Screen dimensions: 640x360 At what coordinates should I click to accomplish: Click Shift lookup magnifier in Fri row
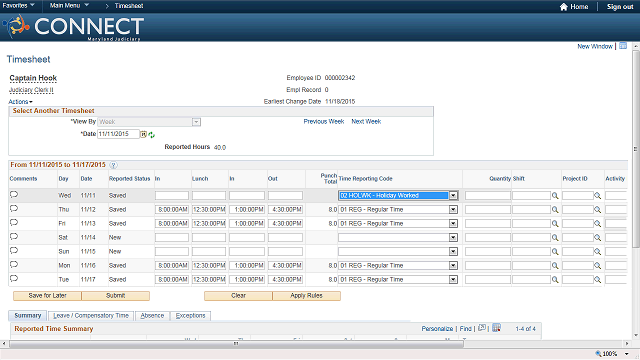pos(555,224)
